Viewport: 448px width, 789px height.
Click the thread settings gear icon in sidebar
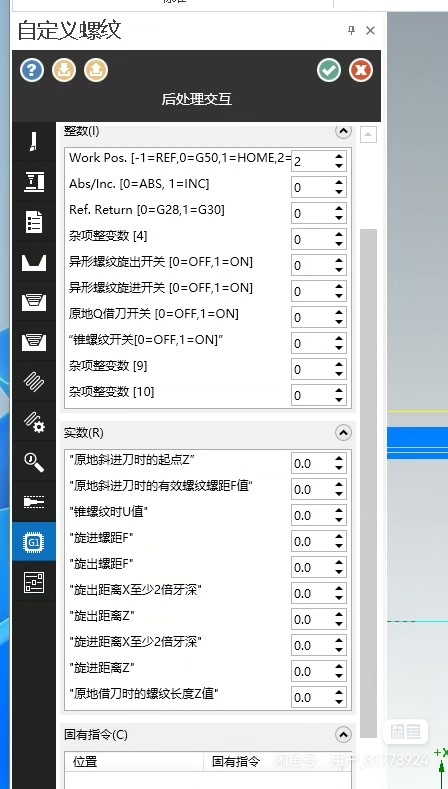pos(34,422)
